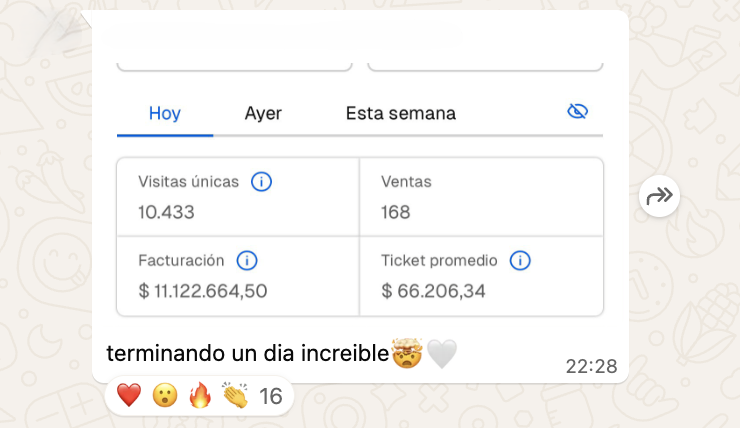Image resolution: width=740 pixels, height=428 pixels.
Task: Switch to the Ayer tab
Action: point(263,113)
